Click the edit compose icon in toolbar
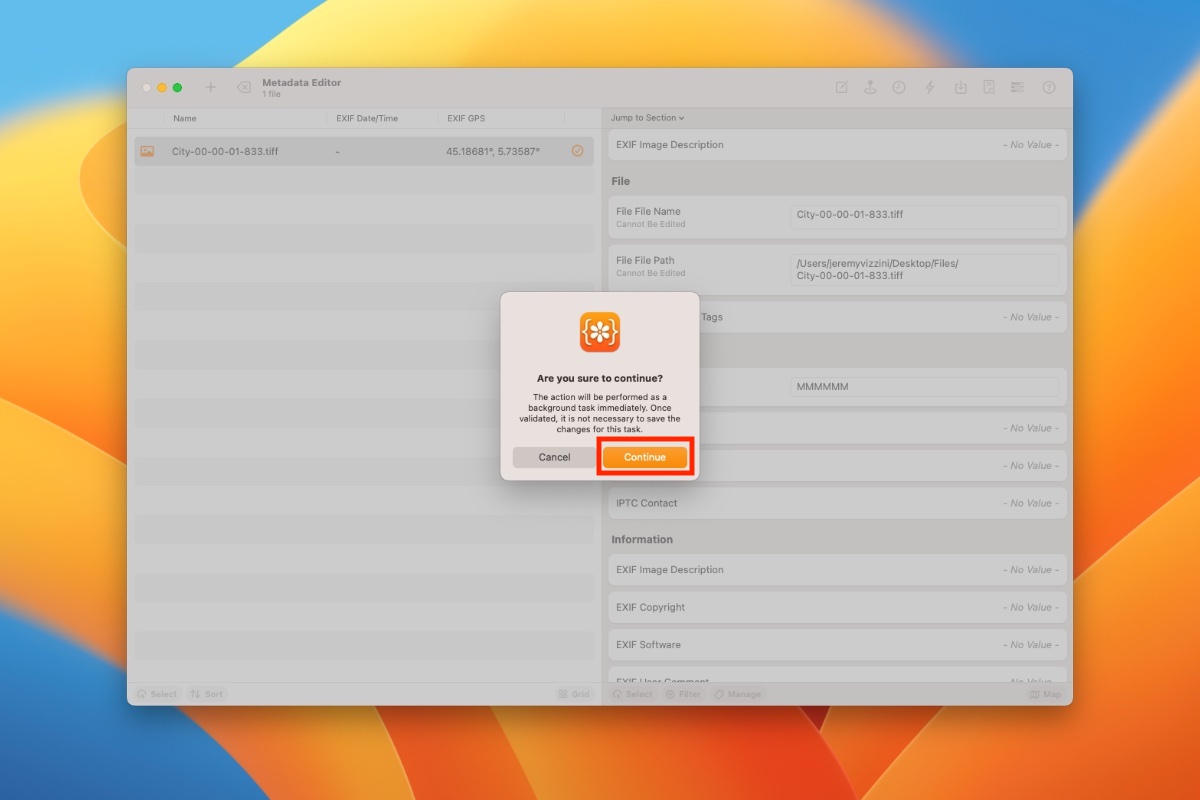Viewport: 1200px width, 800px height. coord(840,87)
